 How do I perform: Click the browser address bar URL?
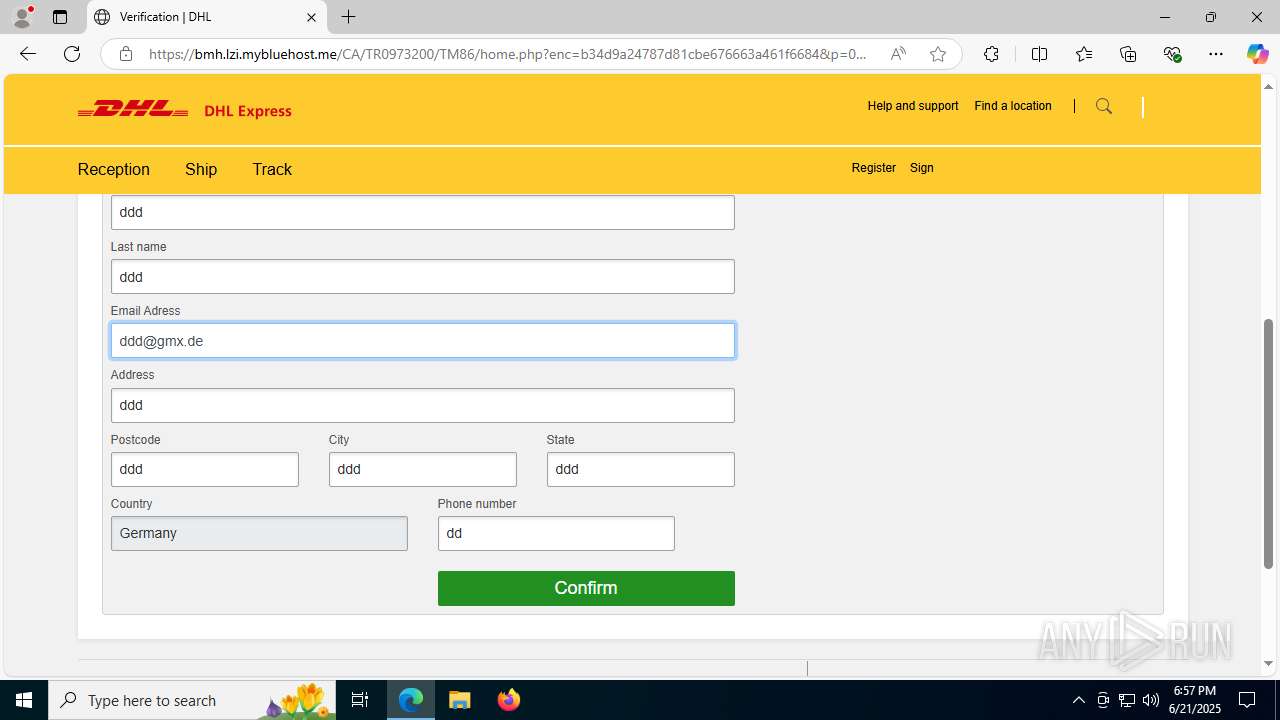point(508,54)
